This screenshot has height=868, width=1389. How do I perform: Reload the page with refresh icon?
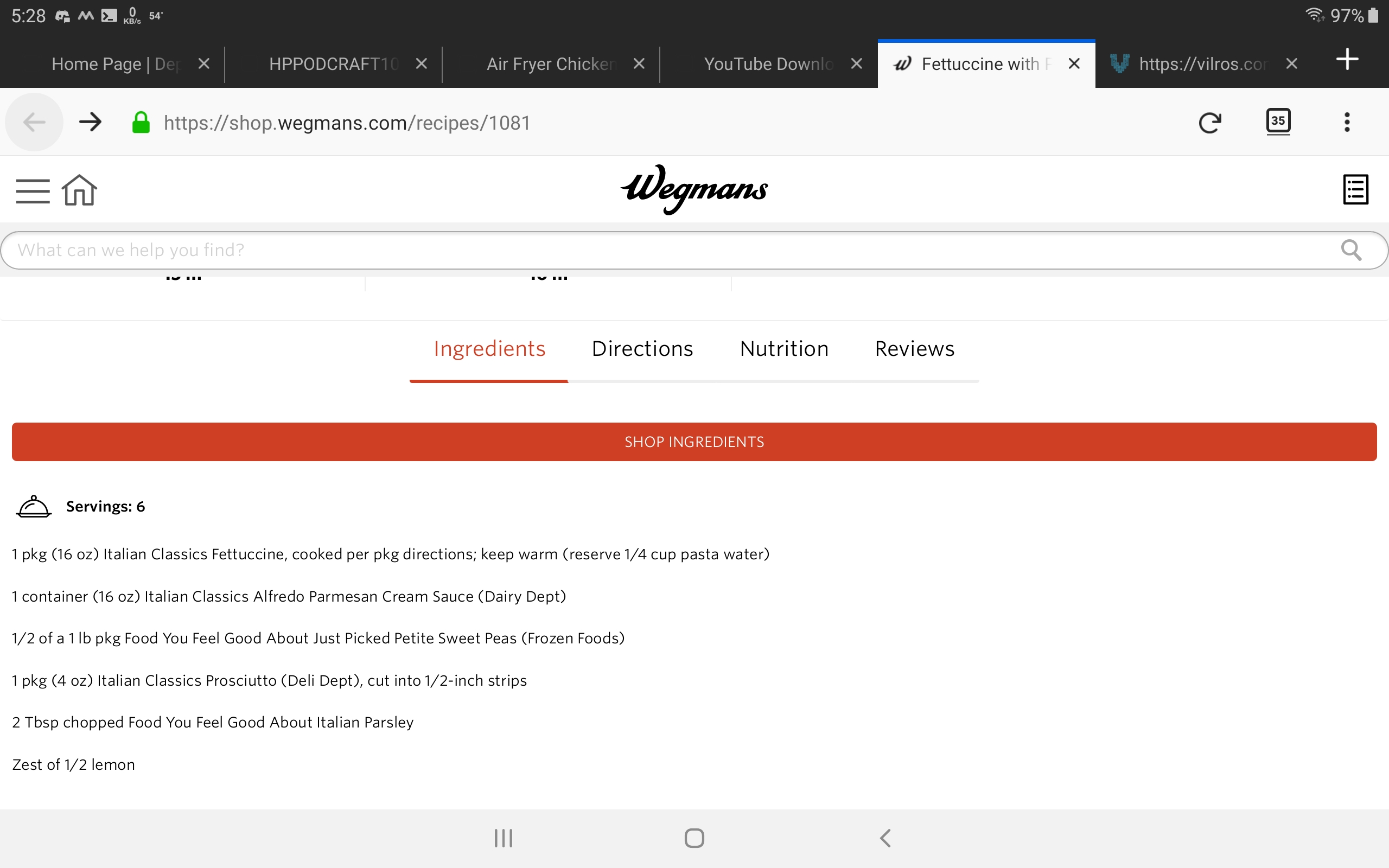coord(1210,122)
